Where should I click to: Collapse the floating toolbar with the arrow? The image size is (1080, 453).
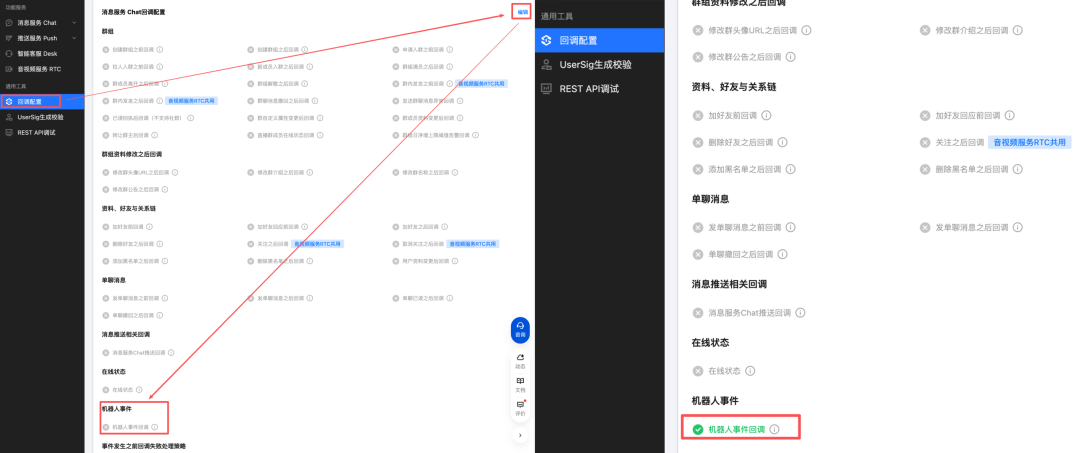[520, 436]
